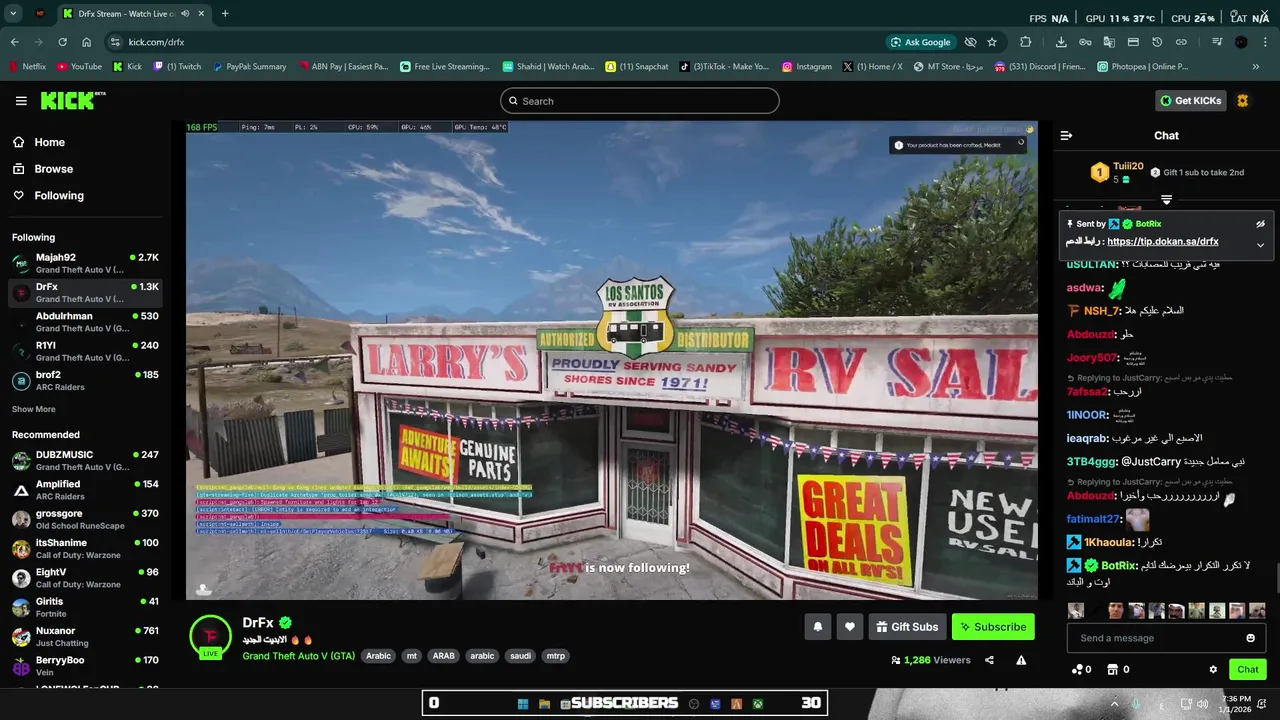The image size is (1280, 720).
Task: Click the green Chat send button
Action: [x=1248, y=670]
